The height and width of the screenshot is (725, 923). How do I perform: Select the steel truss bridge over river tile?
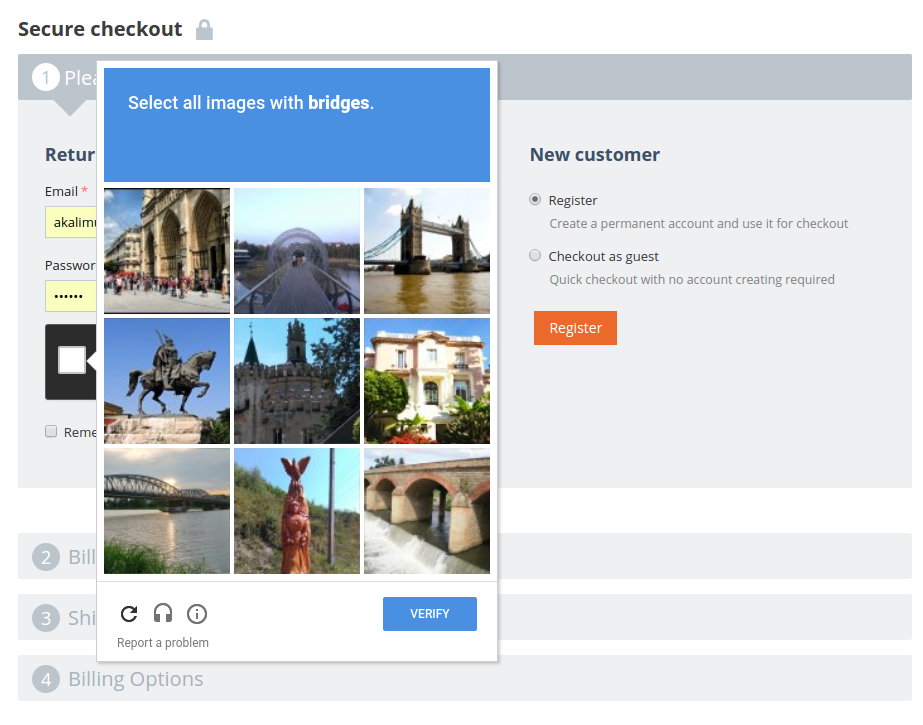pyautogui.click(x=167, y=511)
